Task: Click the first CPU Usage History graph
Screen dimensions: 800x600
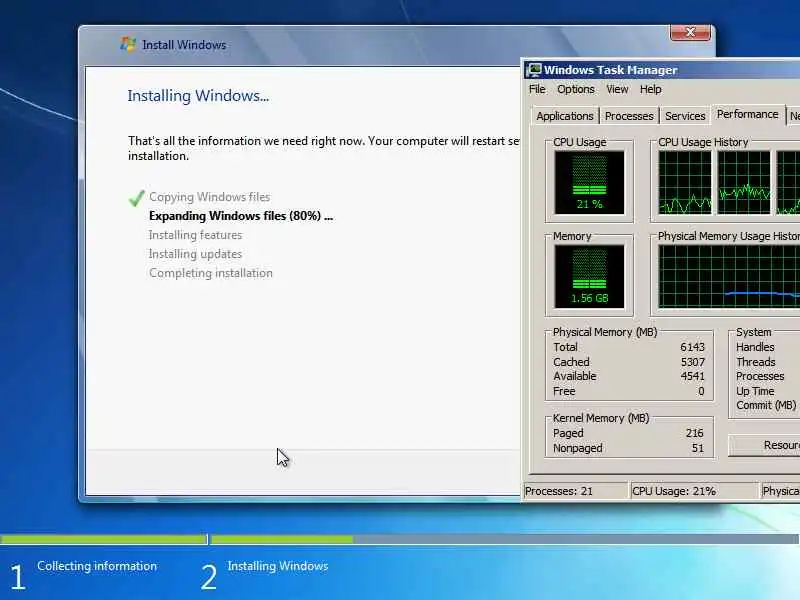Action: [x=685, y=183]
